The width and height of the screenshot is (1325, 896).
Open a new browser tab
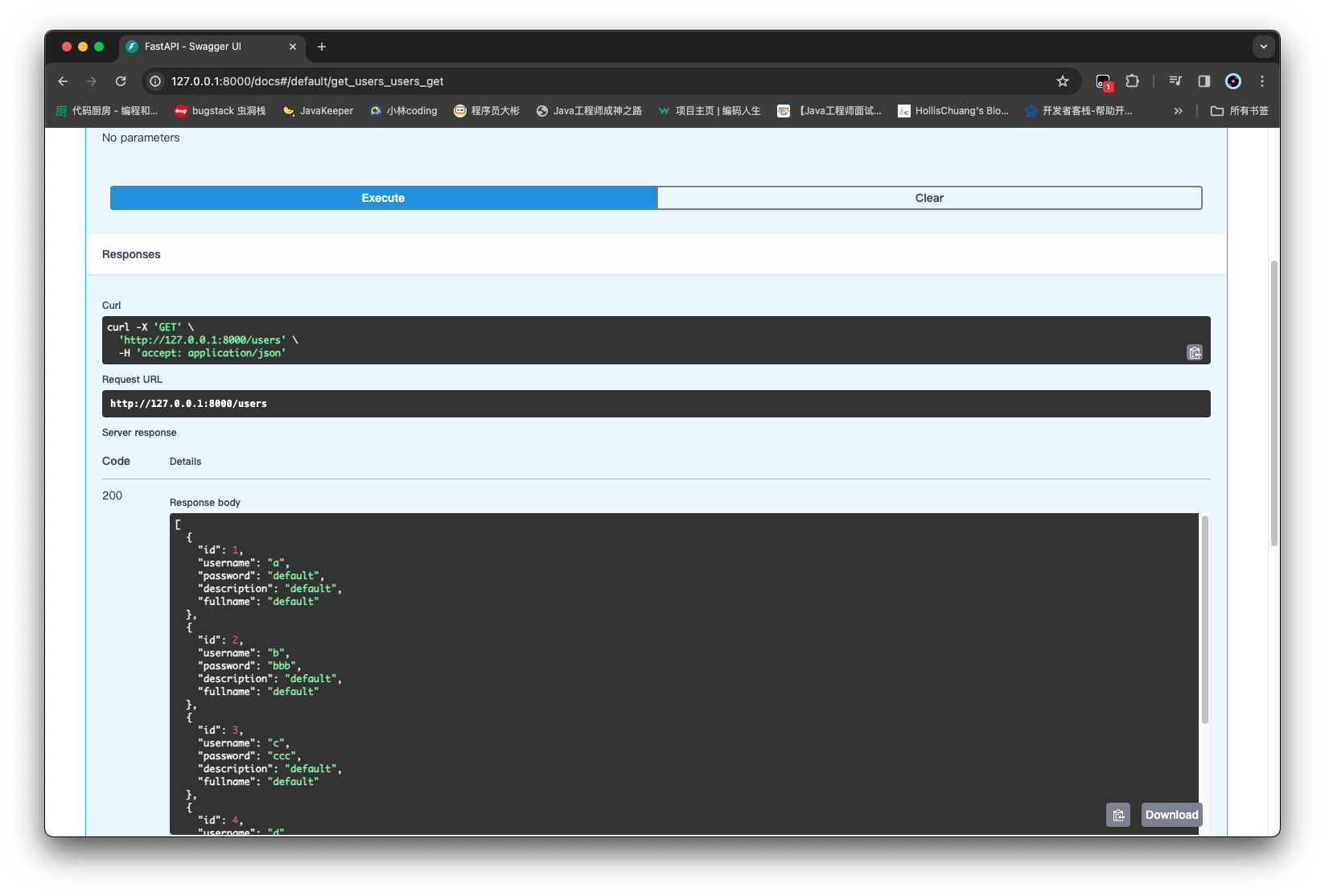tap(322, 47)
